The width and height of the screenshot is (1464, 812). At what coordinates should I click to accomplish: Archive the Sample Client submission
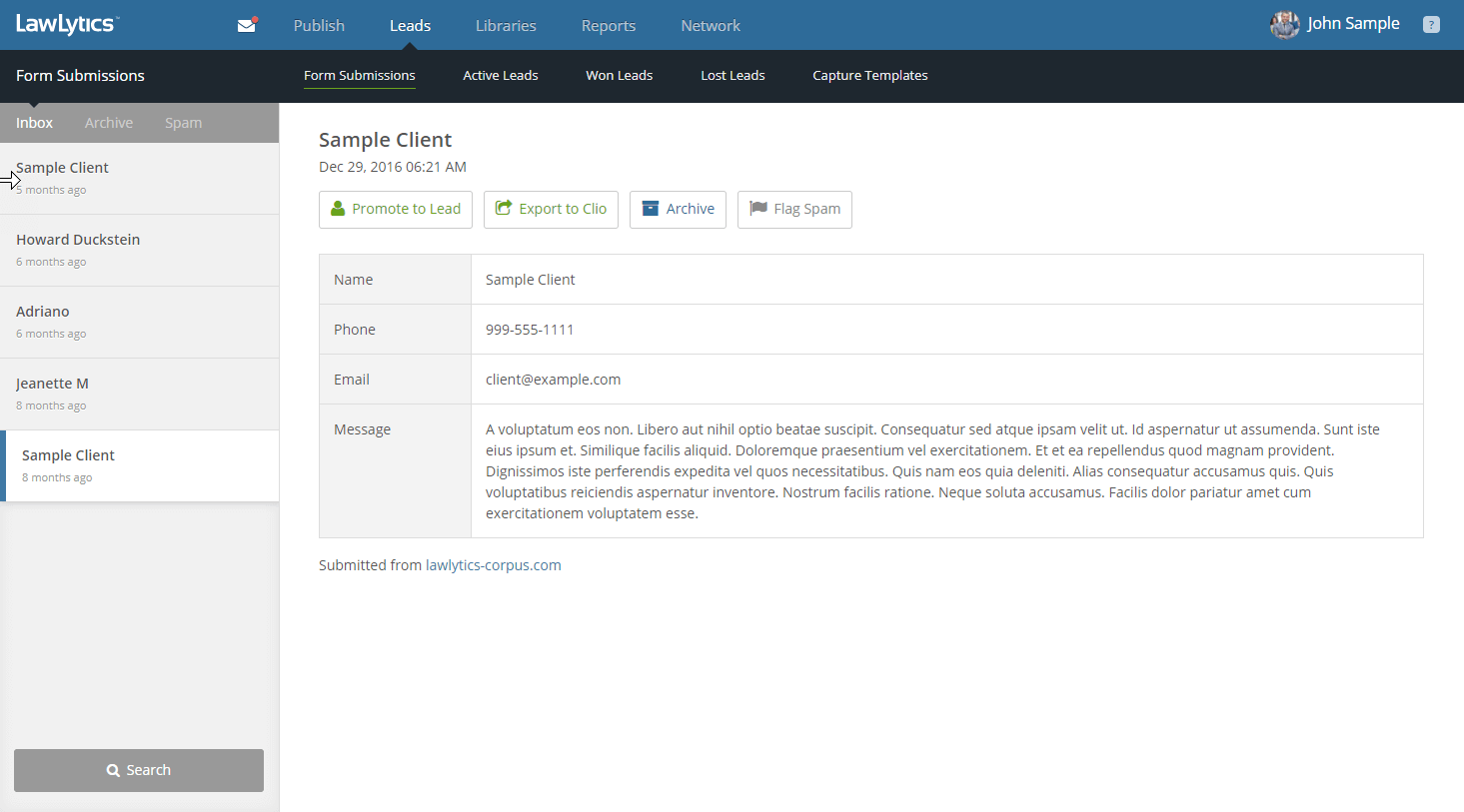point(678,209)
